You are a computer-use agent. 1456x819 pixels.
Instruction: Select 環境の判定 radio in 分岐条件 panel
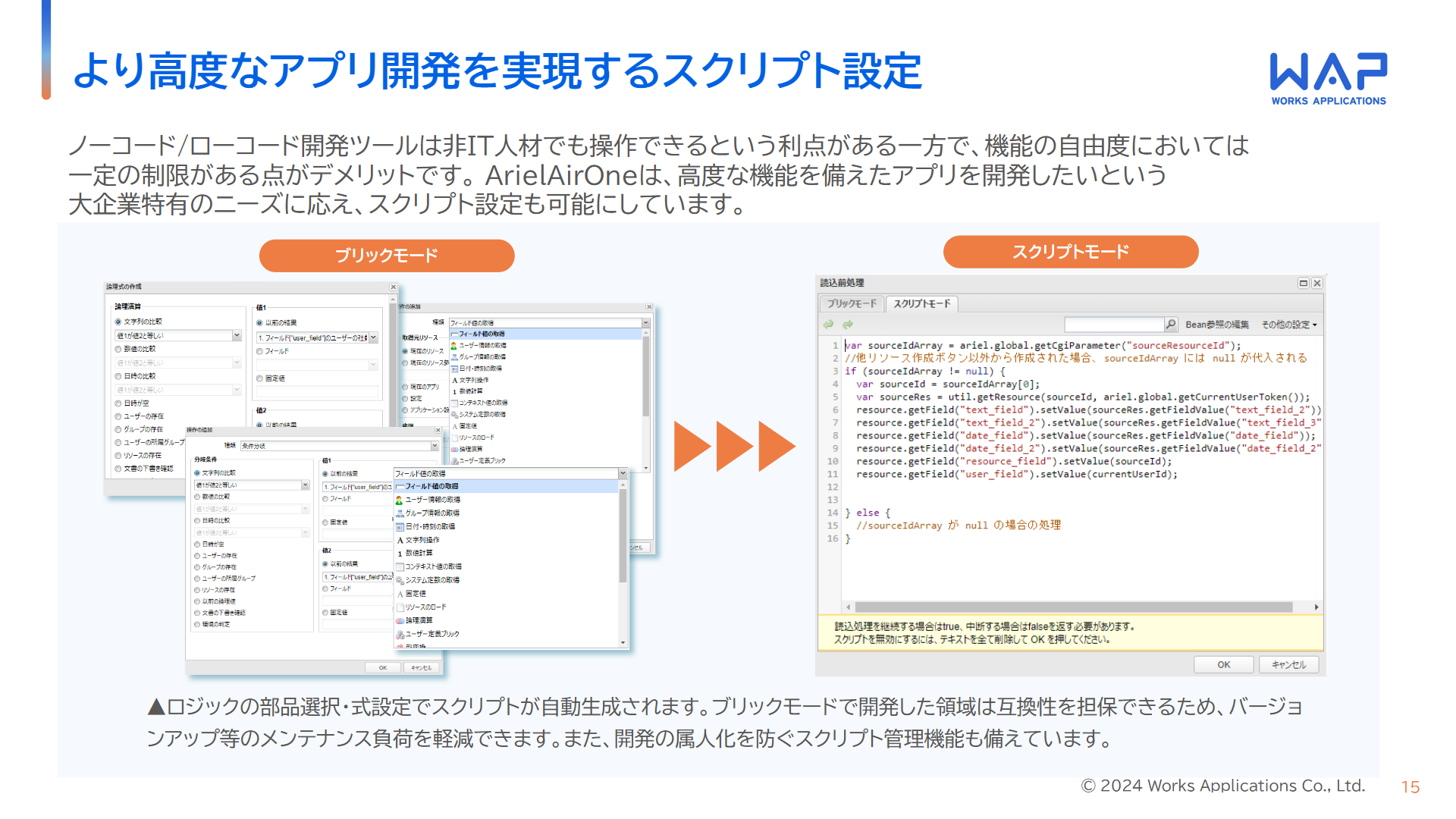pos(197,624)
